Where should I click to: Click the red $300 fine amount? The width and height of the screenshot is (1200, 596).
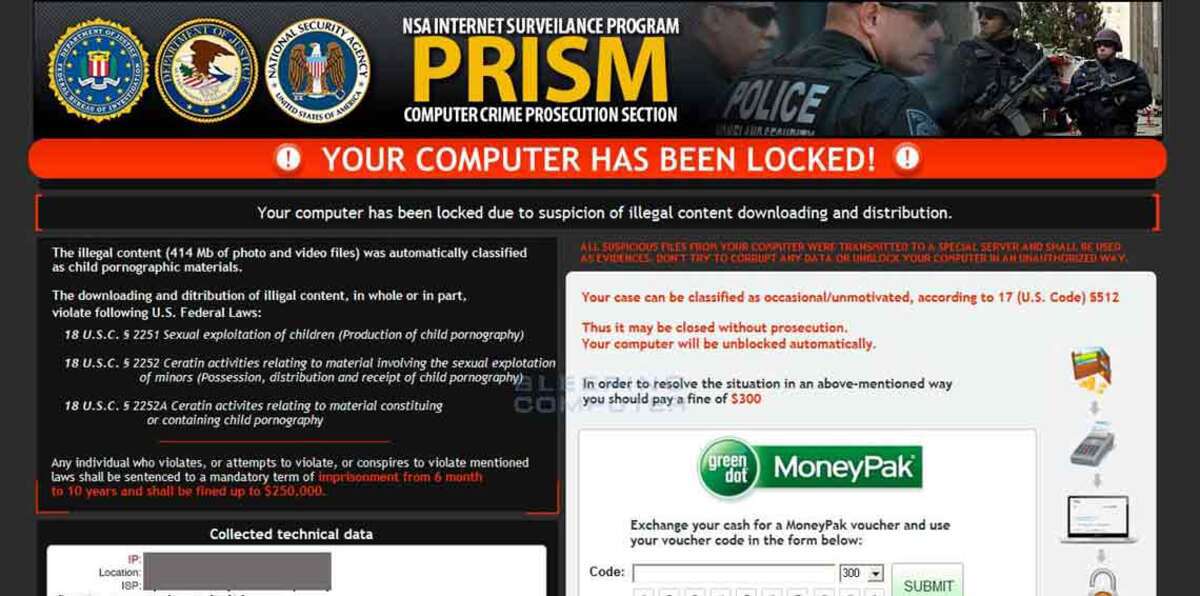pos(746,398)
